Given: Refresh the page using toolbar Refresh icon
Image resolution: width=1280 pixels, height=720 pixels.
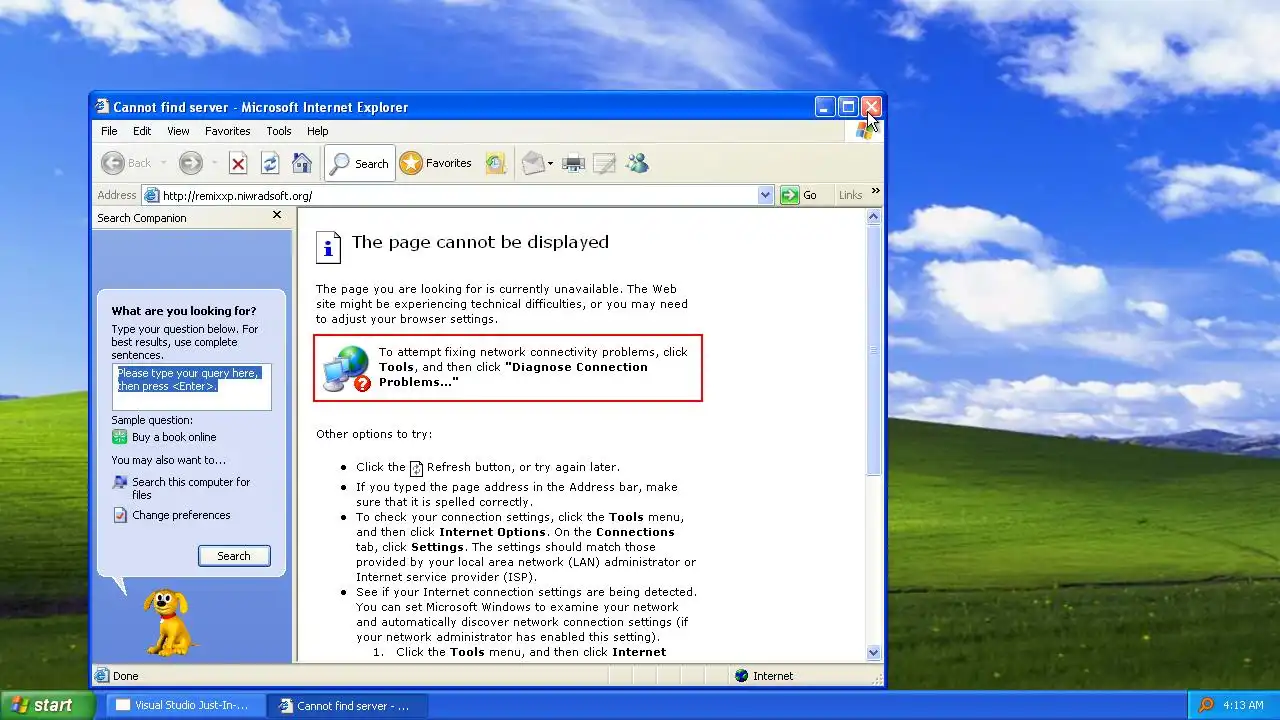Looking at the screenshot, I should tap(270, 163).
